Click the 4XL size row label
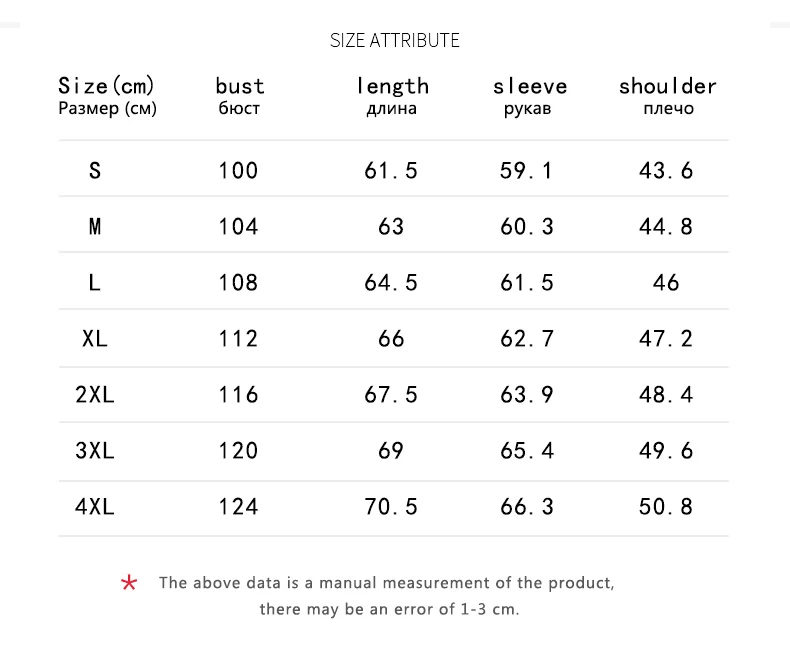 [x=95, y=506]
